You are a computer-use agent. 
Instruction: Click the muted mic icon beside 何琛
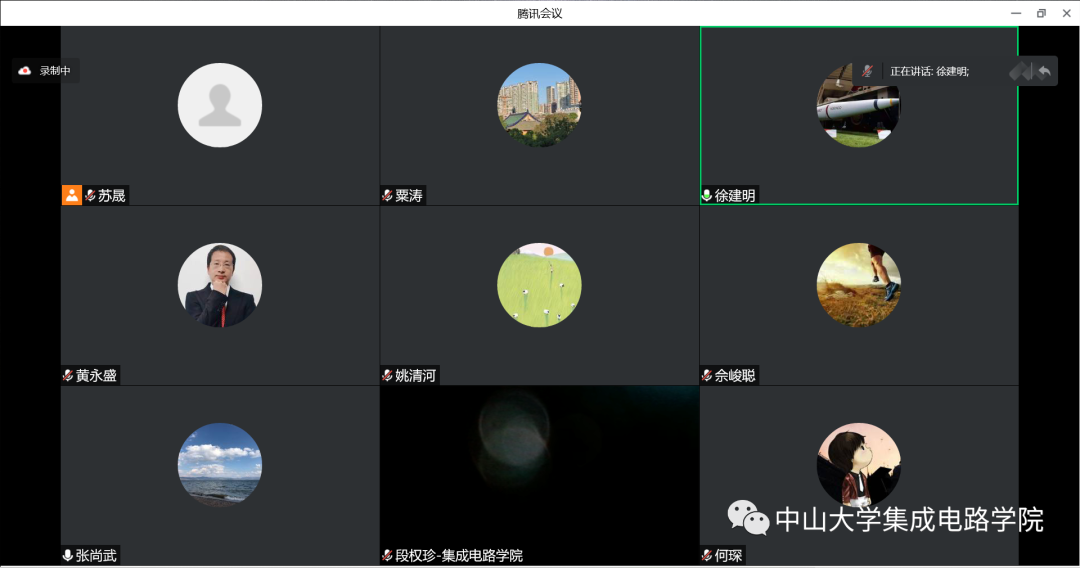pos(707,556)
